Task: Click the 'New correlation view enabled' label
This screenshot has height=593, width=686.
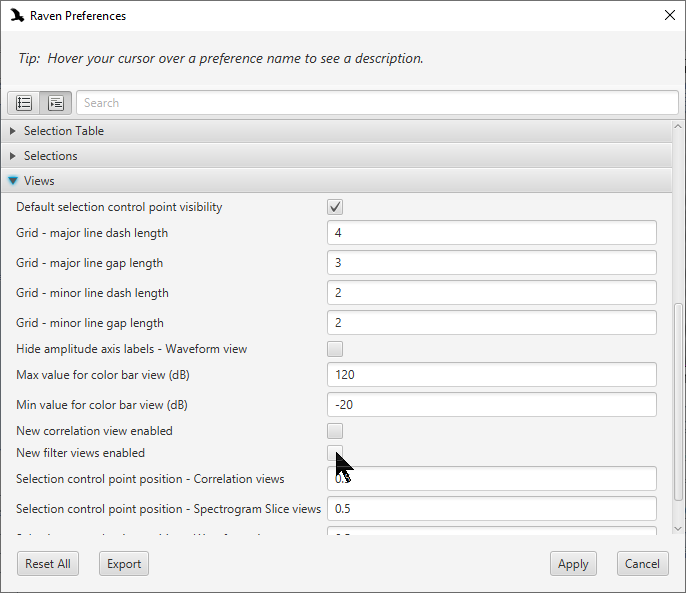Action: (94, 431)
